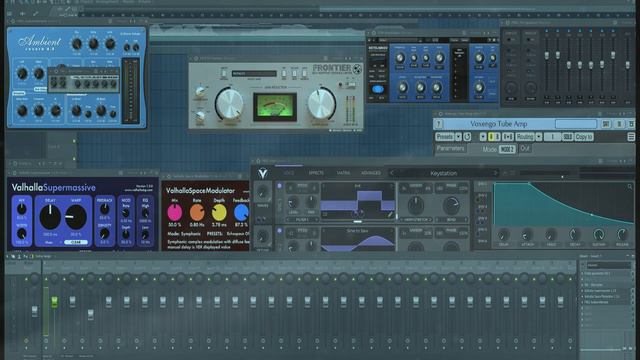Click Vital envelope RELEASE knob
The image size is (640, 360).
(x=622, y=235)
